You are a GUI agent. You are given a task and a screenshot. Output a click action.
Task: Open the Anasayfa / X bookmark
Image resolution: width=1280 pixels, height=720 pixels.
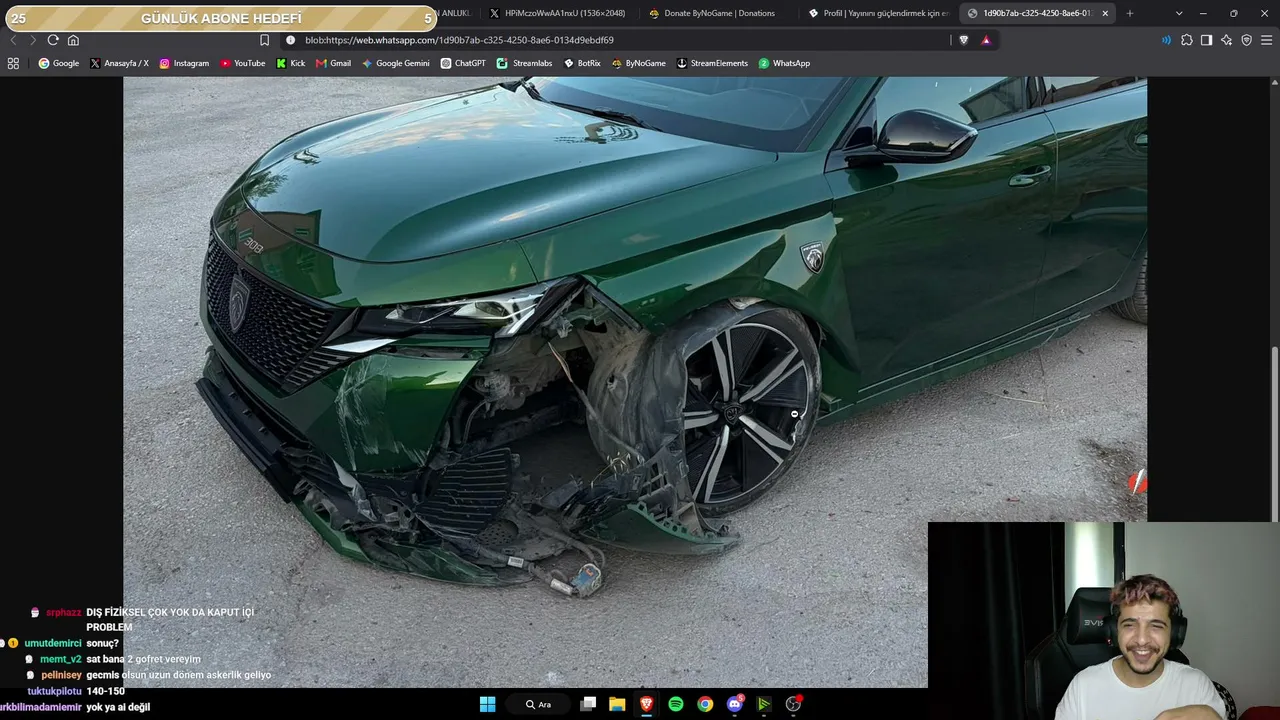[119, 63]
